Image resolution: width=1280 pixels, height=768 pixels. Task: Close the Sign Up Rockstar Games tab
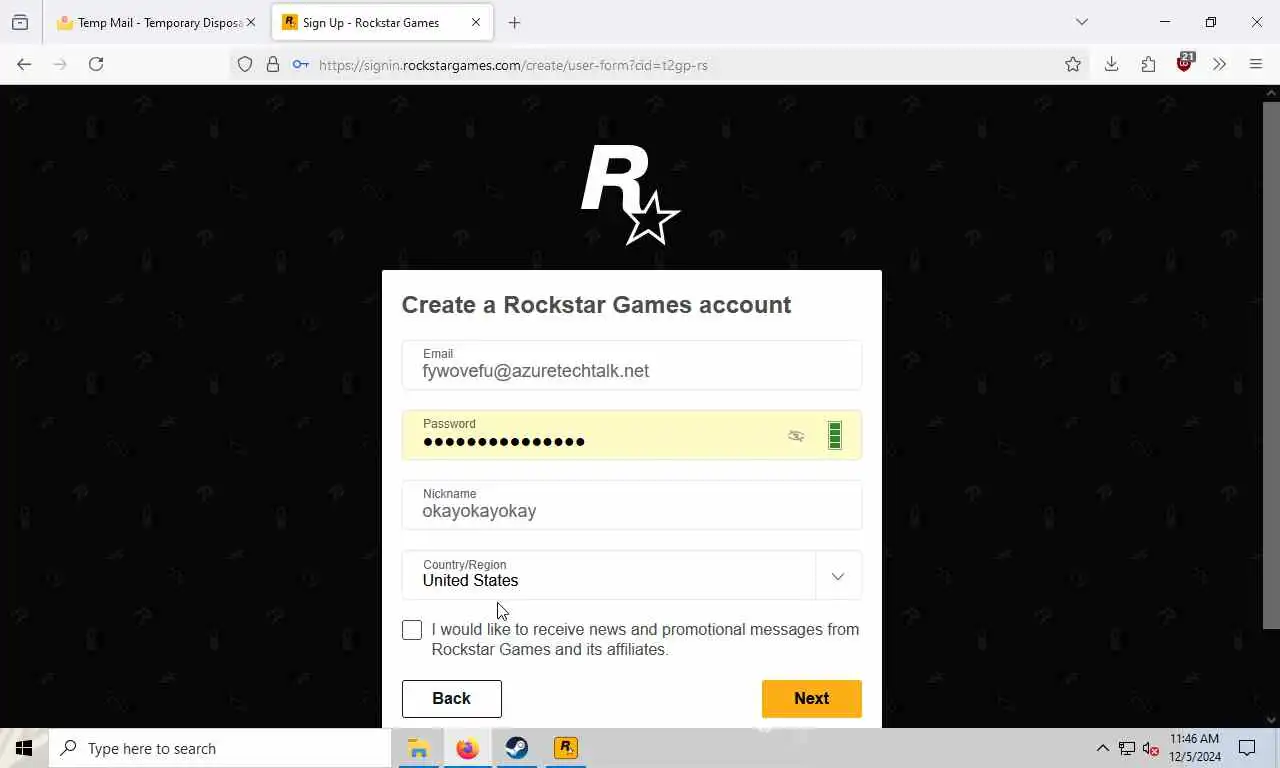click(x=476, y=22)
